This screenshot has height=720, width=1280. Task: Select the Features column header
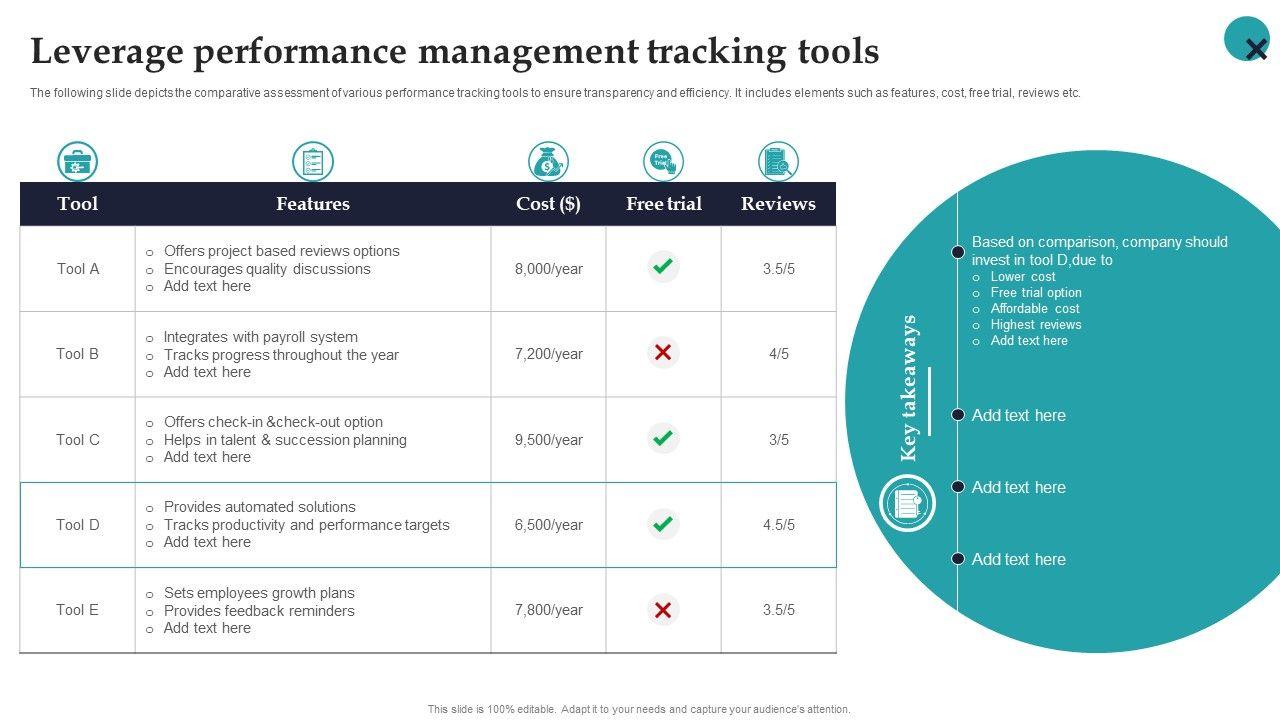(x=313, y=204)
